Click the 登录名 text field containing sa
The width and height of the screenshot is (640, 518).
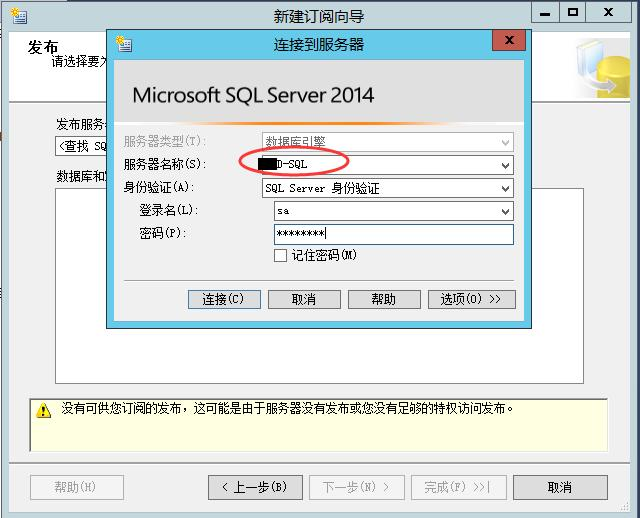[385, 211]
